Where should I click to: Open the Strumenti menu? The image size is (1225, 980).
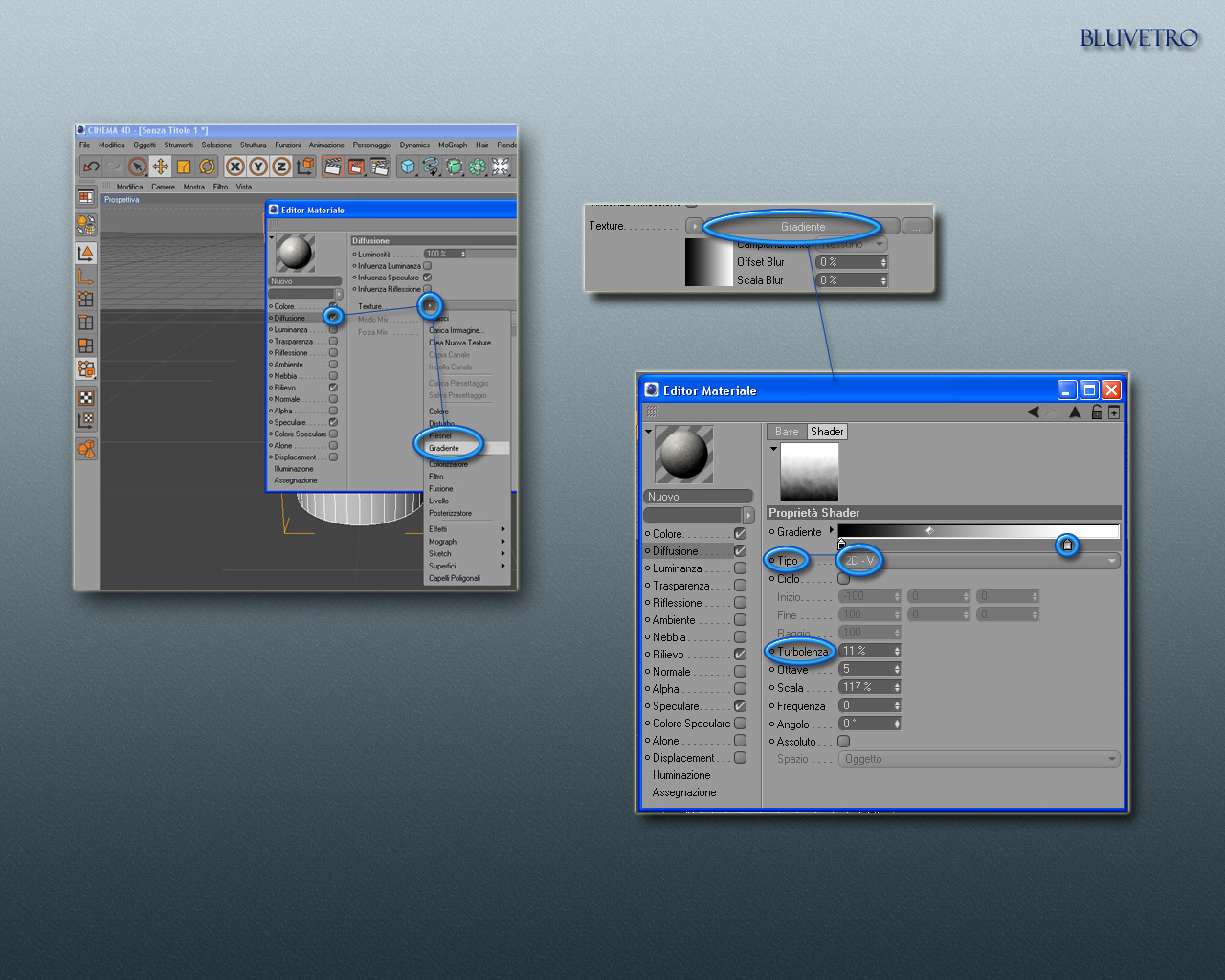click(x=179, y=145)
